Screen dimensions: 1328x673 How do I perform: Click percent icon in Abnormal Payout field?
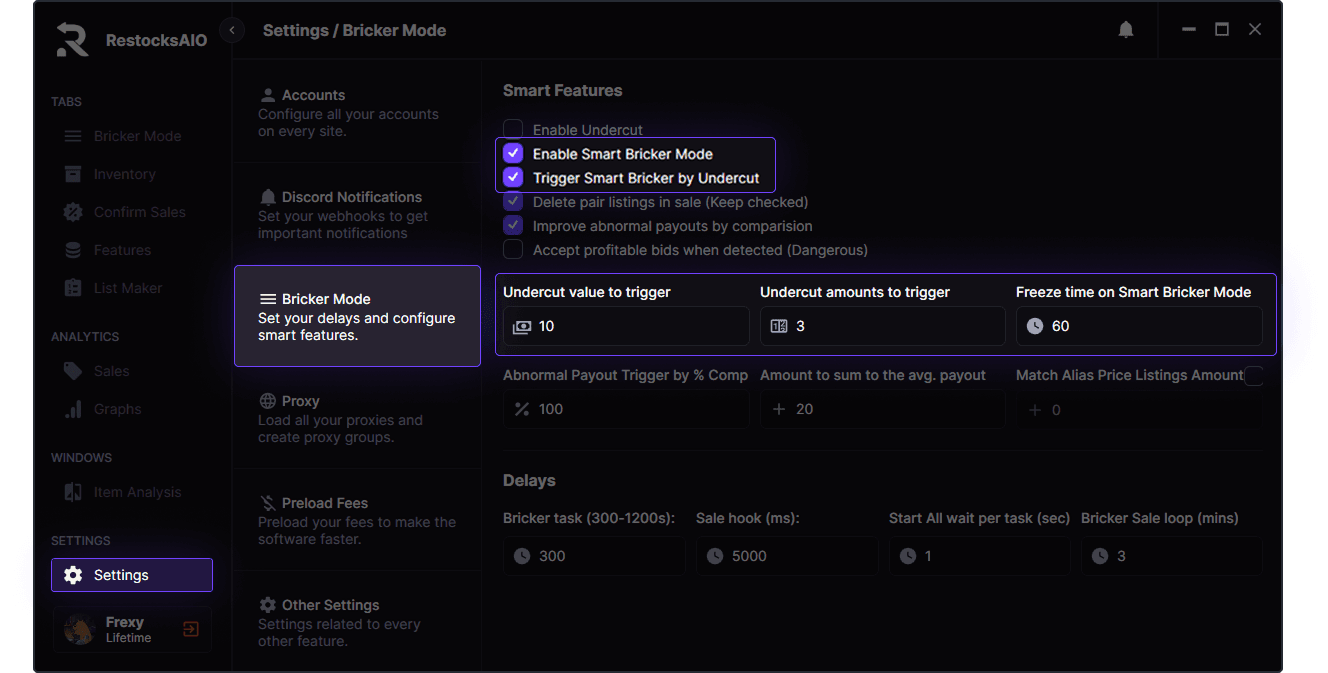pyautogui.click(x=522, y=409)
